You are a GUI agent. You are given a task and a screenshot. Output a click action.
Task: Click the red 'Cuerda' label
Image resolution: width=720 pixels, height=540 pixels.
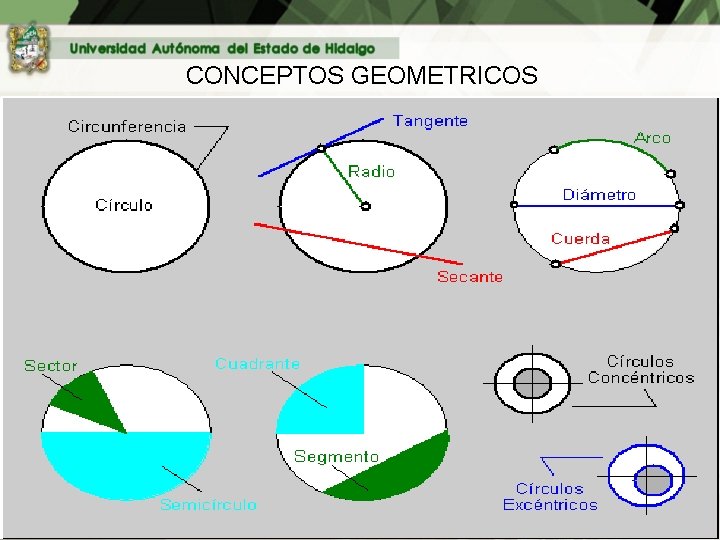(580, 239)
